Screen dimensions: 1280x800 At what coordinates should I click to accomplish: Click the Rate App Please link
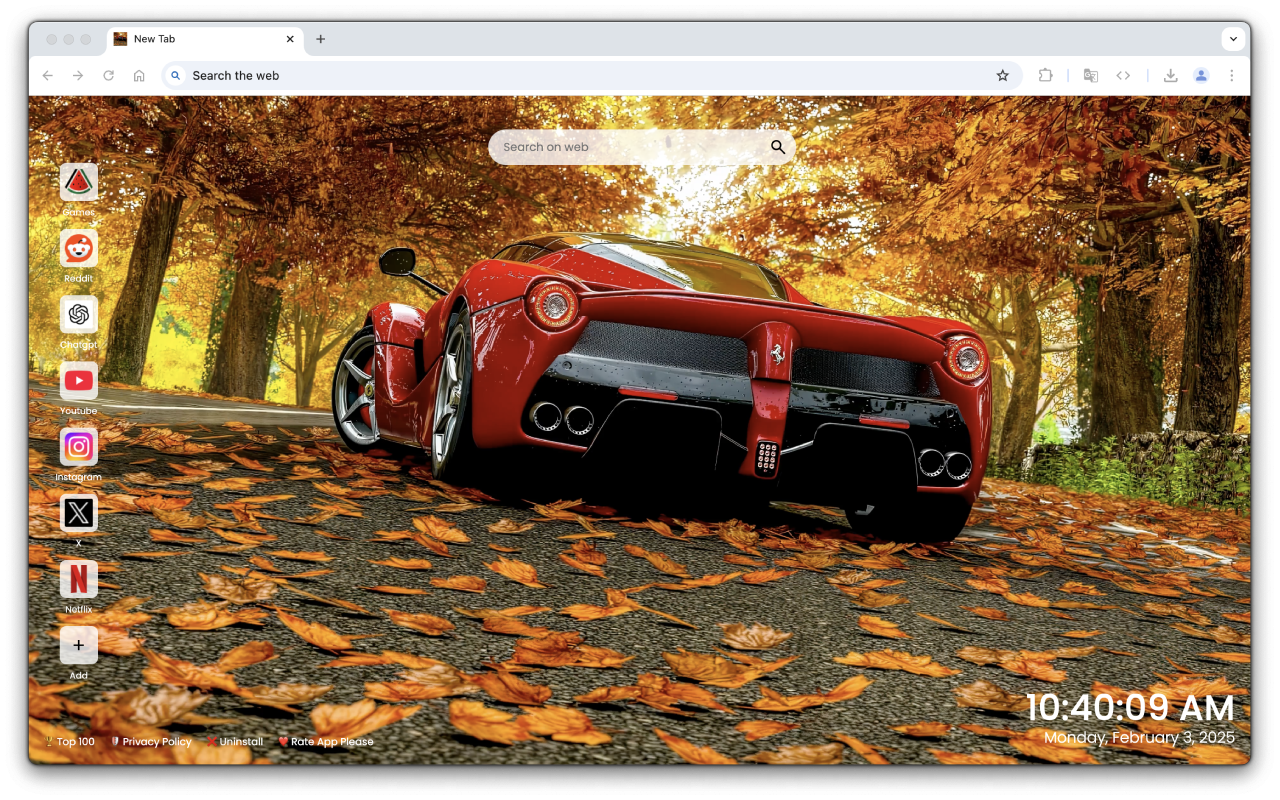[x=326, y=742]
